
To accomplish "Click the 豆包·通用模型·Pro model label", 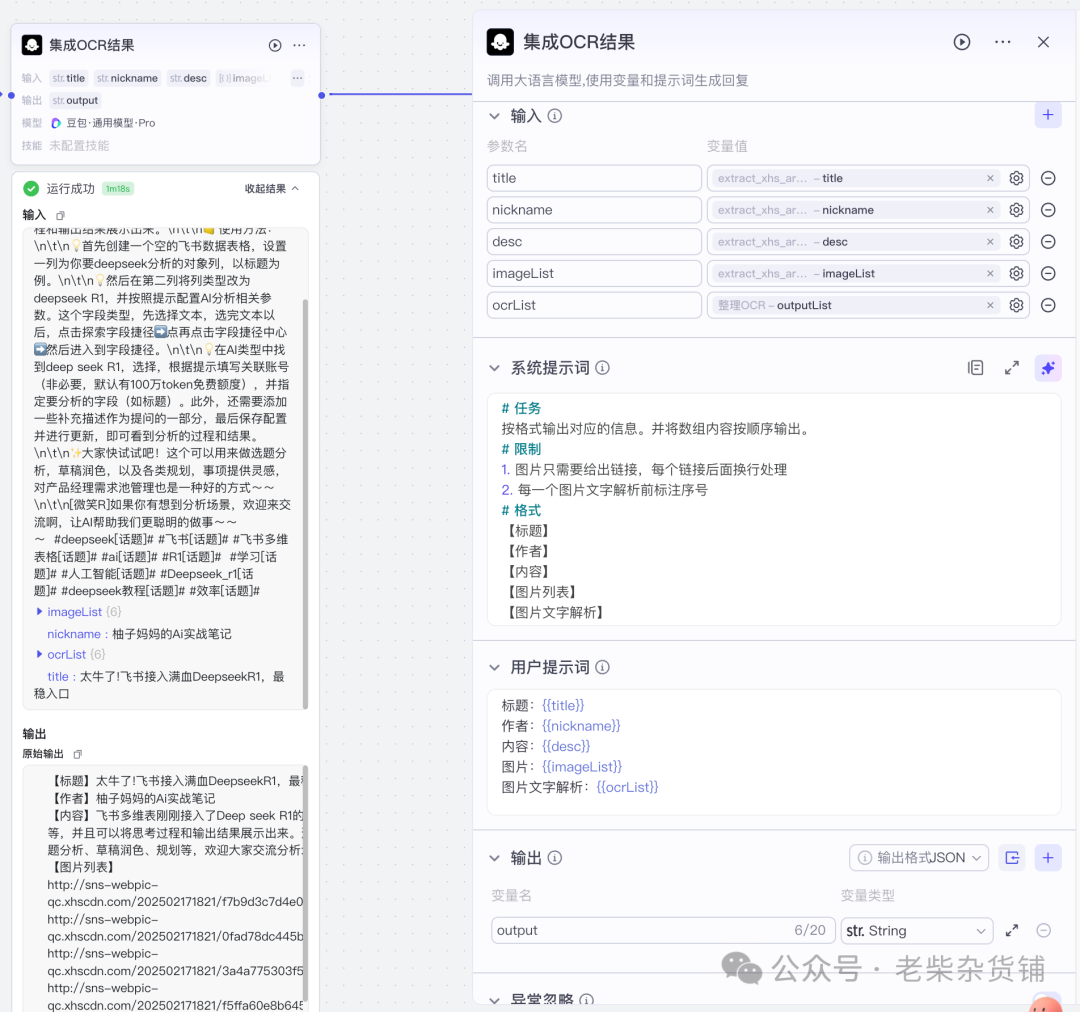I will (110, 123).
